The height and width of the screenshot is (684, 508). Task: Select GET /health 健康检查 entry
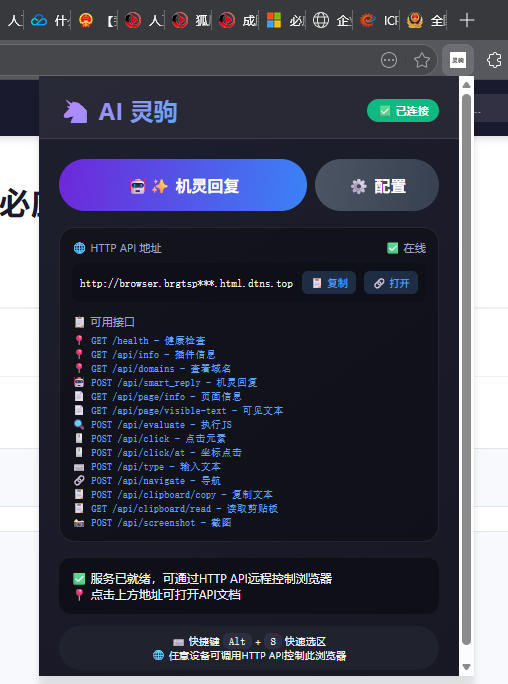tap(148, 341)
